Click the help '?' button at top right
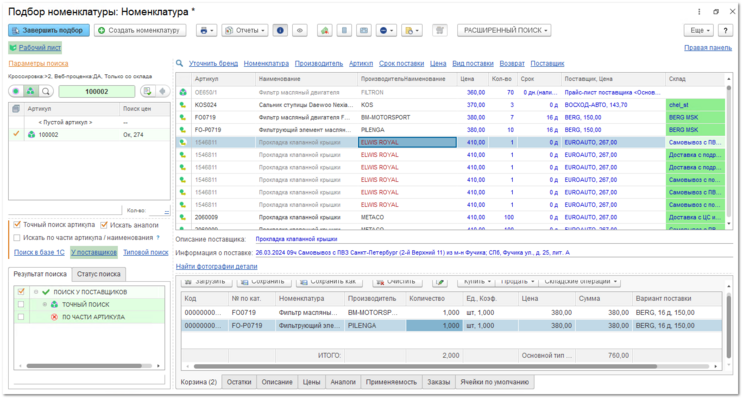The image size is (743, 399). click(725, 30)
